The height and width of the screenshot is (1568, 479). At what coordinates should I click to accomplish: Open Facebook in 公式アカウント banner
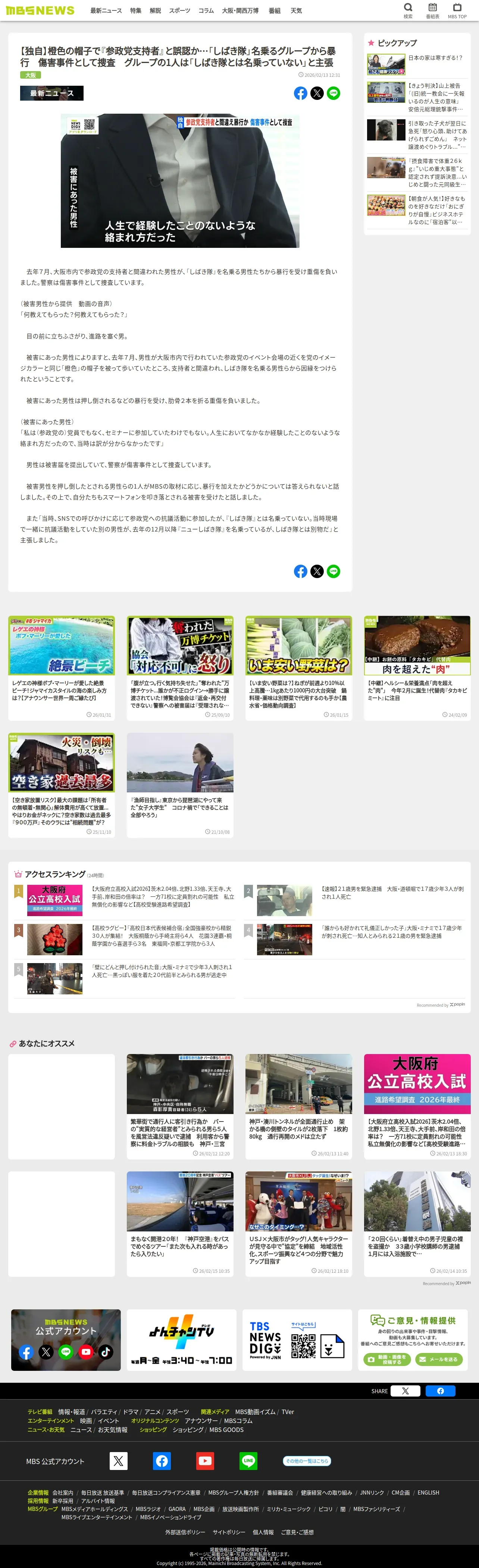pyautogui.click(x=26, y=1352)
